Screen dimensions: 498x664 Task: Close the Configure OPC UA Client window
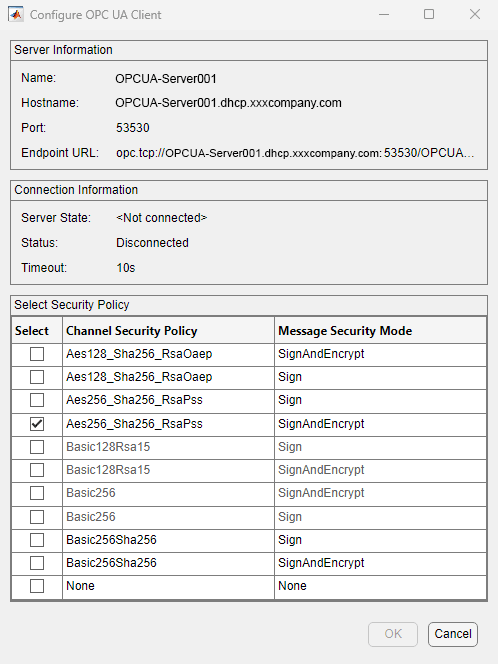pos(475,14)
